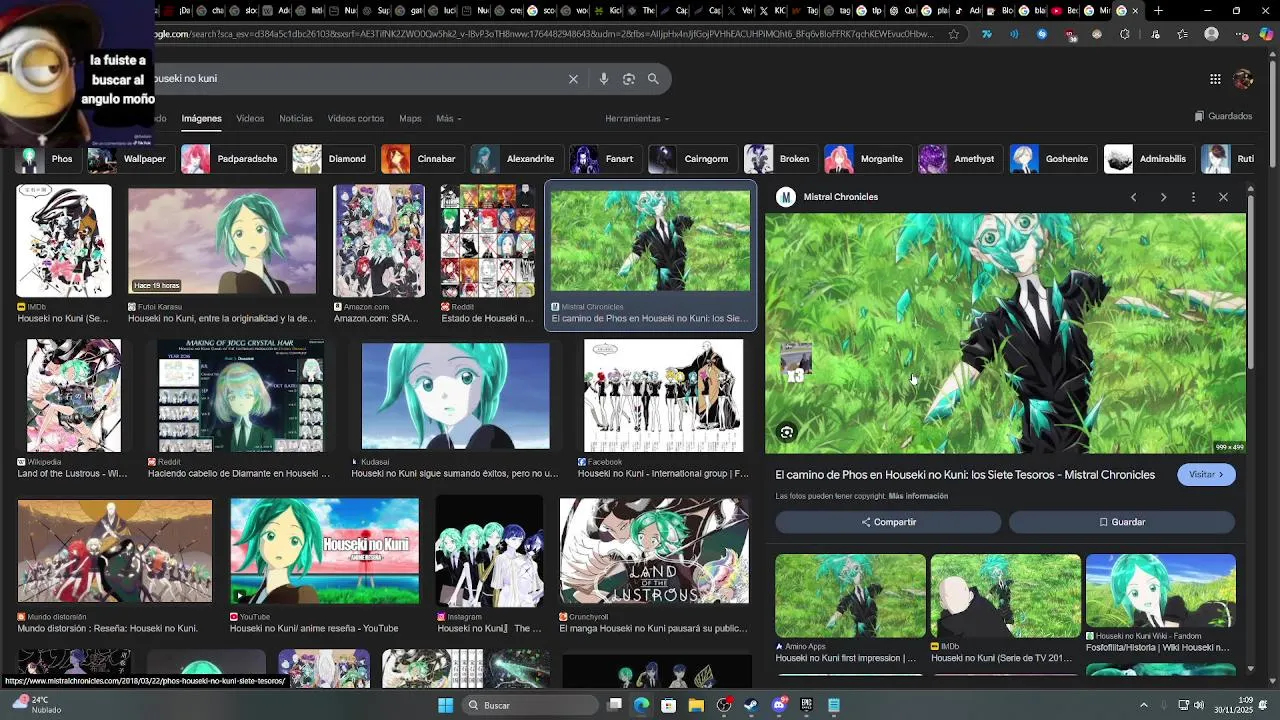The width and height of the screenshot is (1280, 720).
Task: Open the Amino Apps related image
Action: coord(850,596)
